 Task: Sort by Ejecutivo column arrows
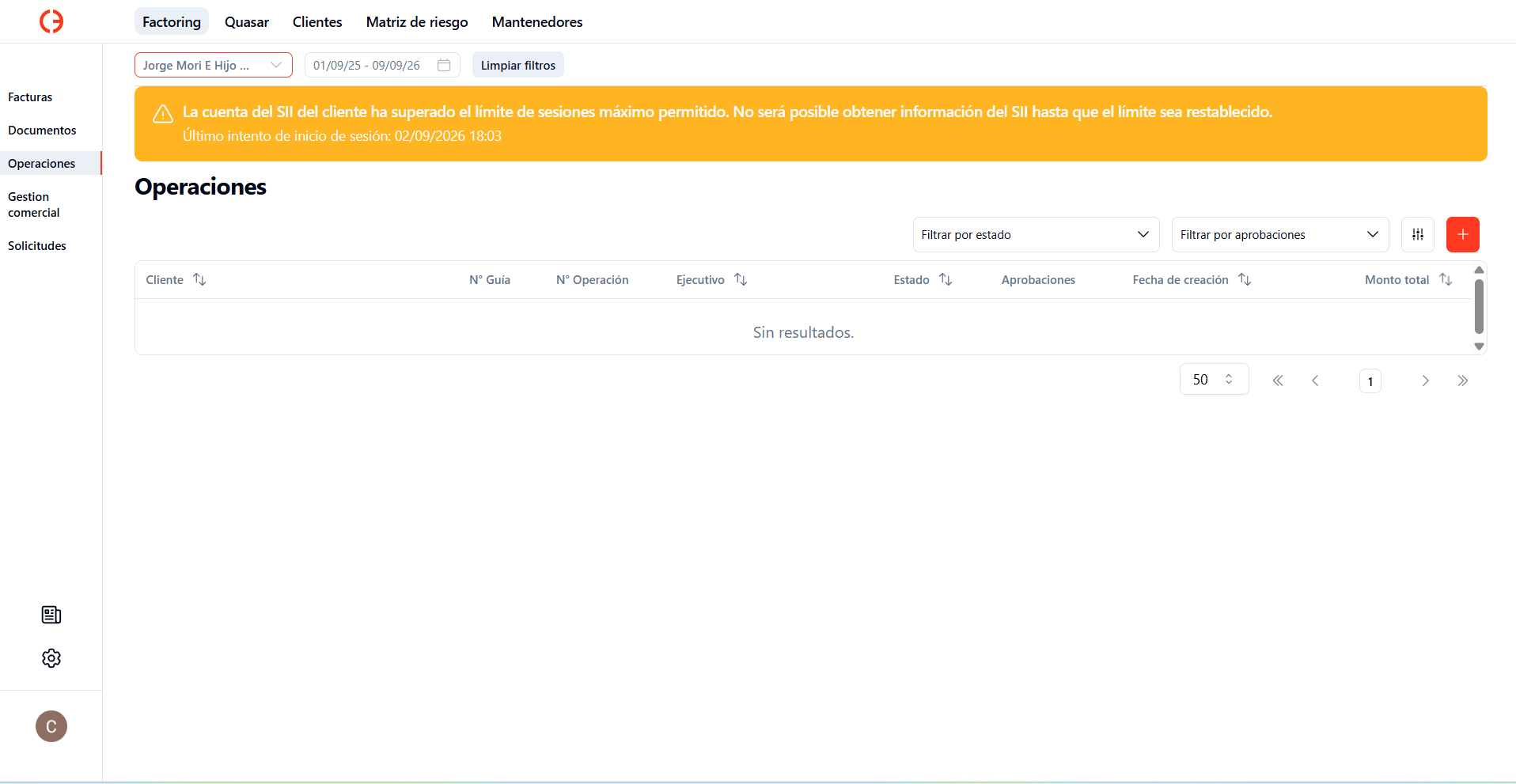741,279
